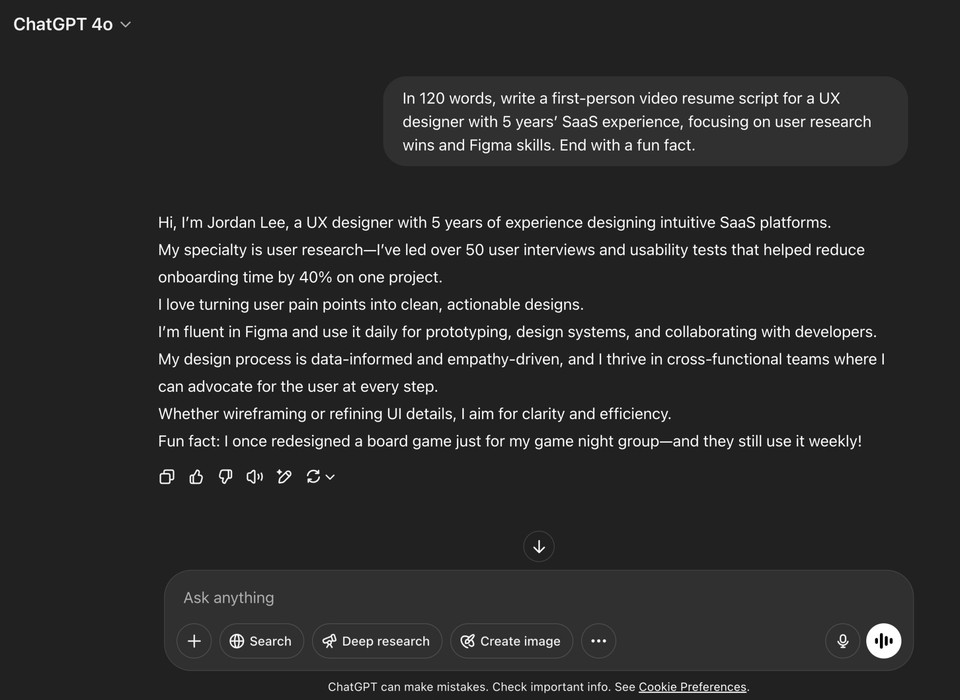
Task: Regenerate the response with the refresh icon
Action: [313, 476]
